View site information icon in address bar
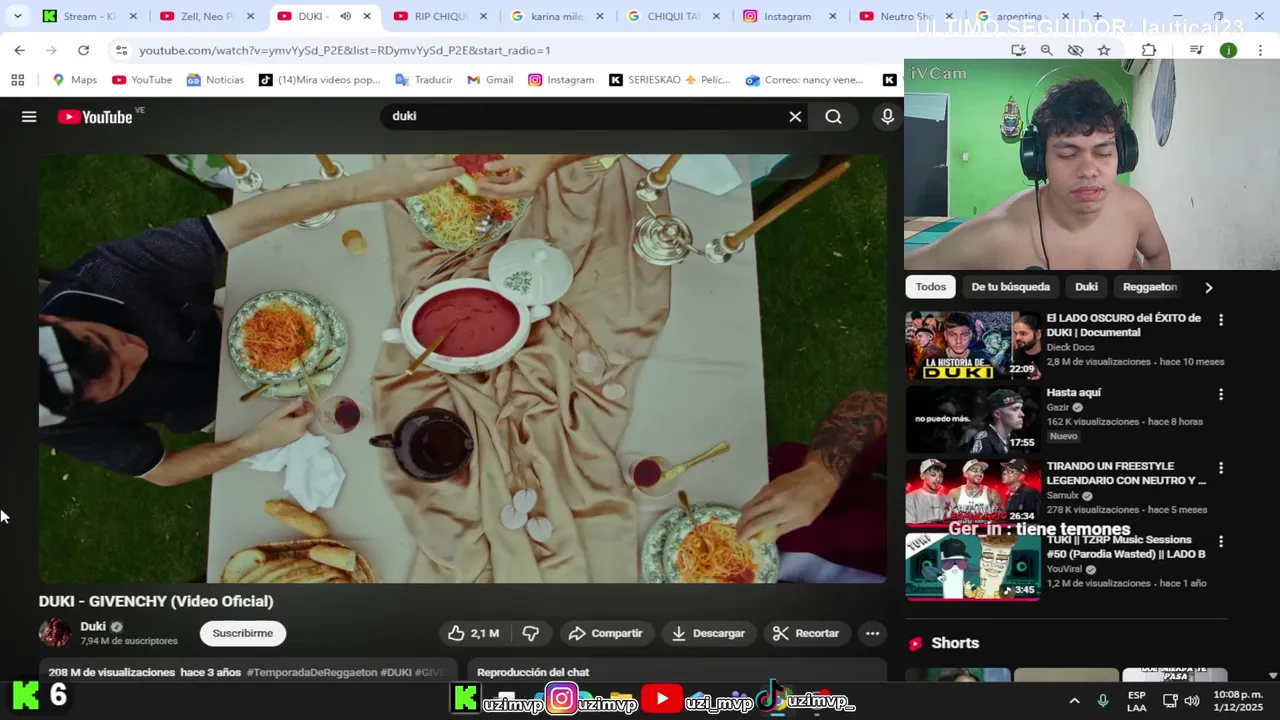The height and width of the screenshot is (720, 1280). click(121, 50)
